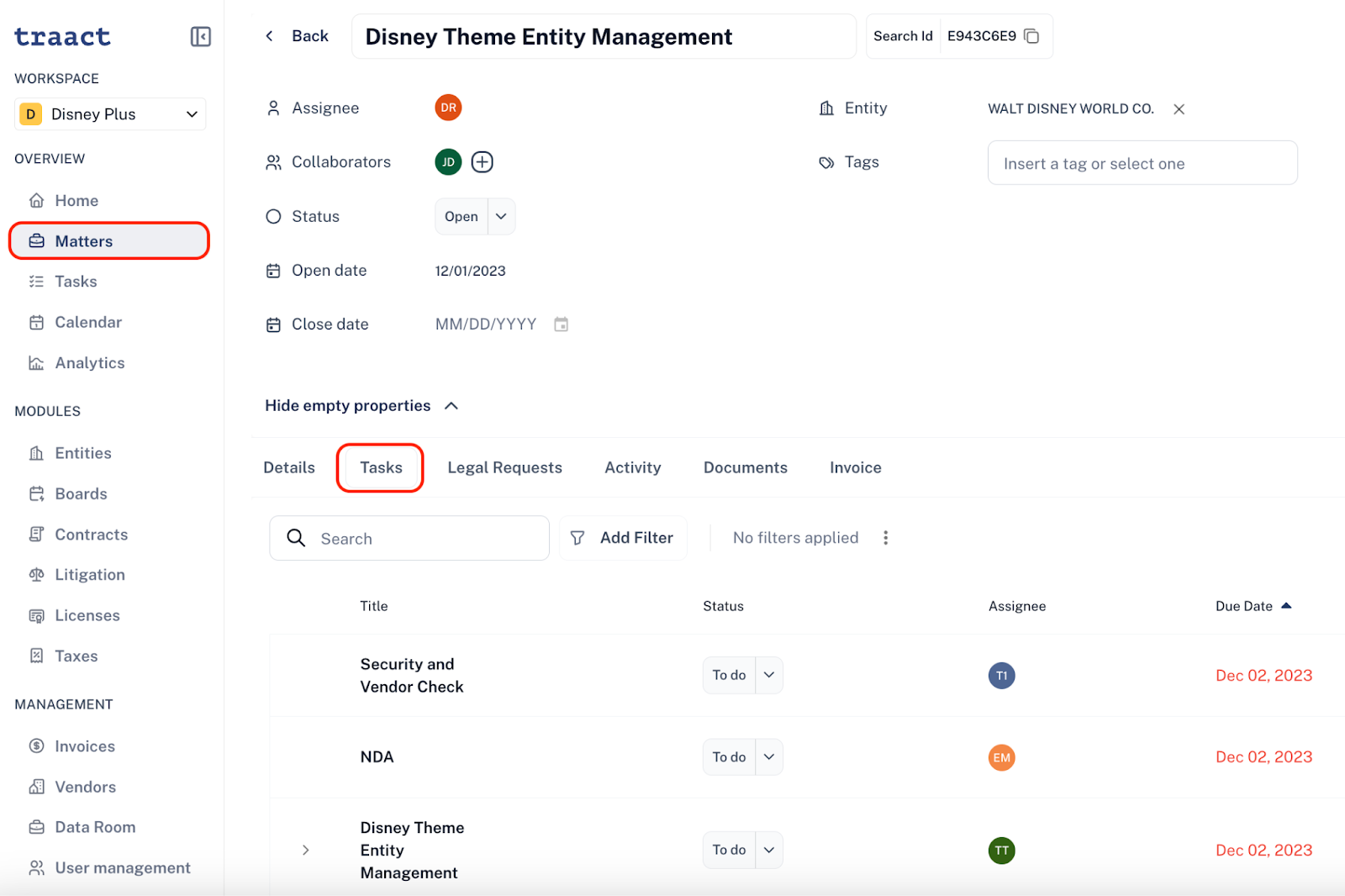Open the Disney Plus workspace dropdown

(x=110, y=114)
